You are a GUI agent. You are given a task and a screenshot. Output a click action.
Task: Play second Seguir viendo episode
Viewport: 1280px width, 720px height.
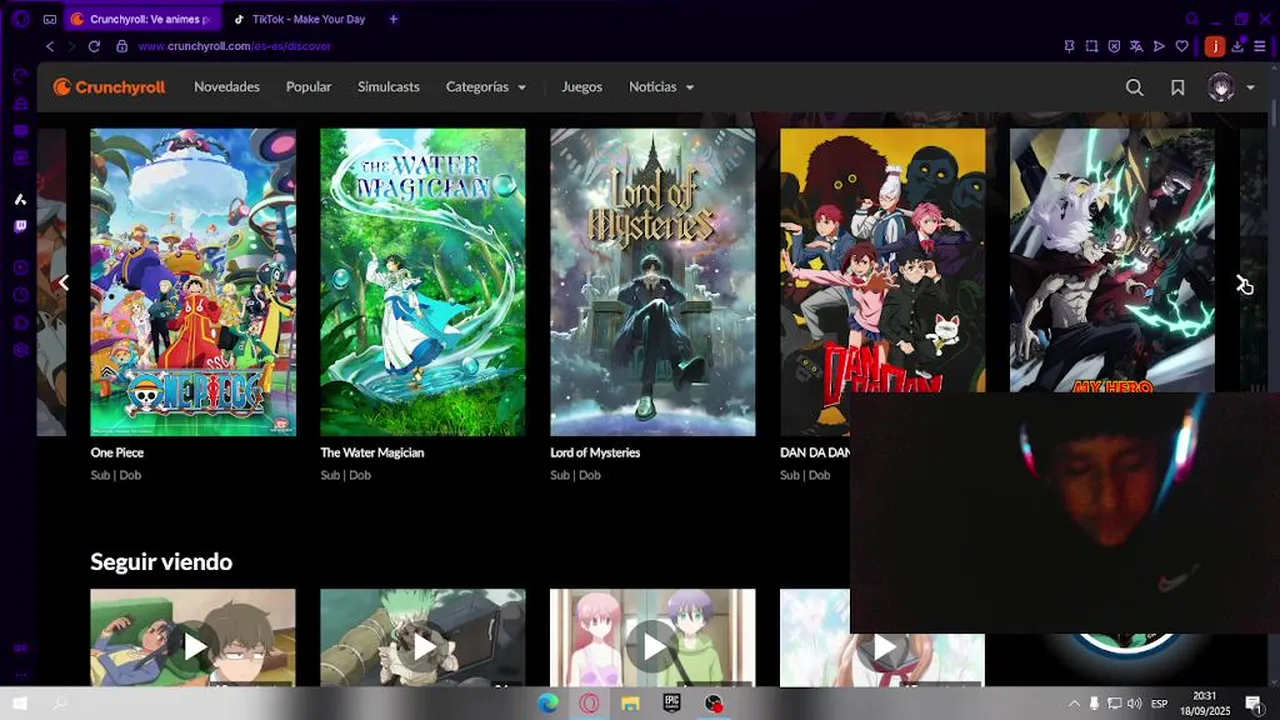423,638
